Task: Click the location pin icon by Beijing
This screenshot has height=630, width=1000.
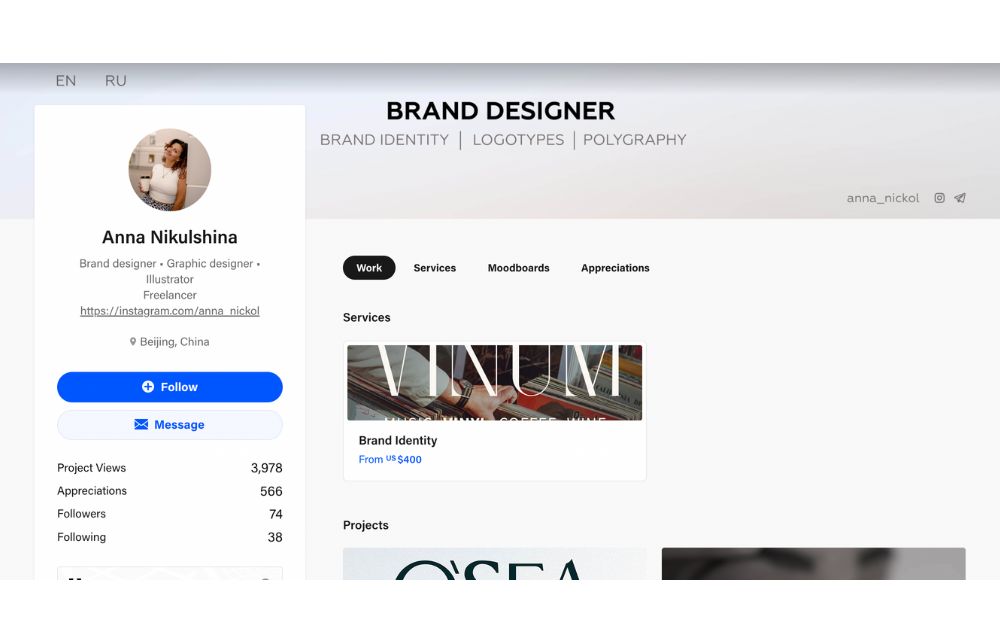Action: pyautogui.click(x=133, y=342)
